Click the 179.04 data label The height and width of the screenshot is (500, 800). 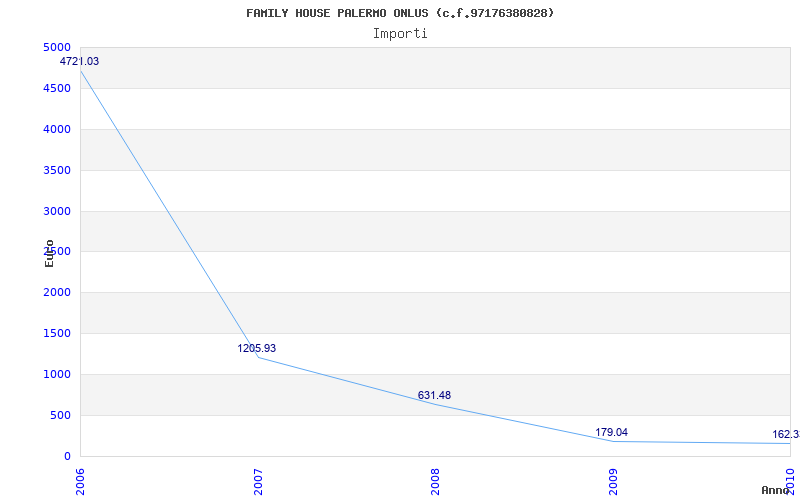point(611,433)
